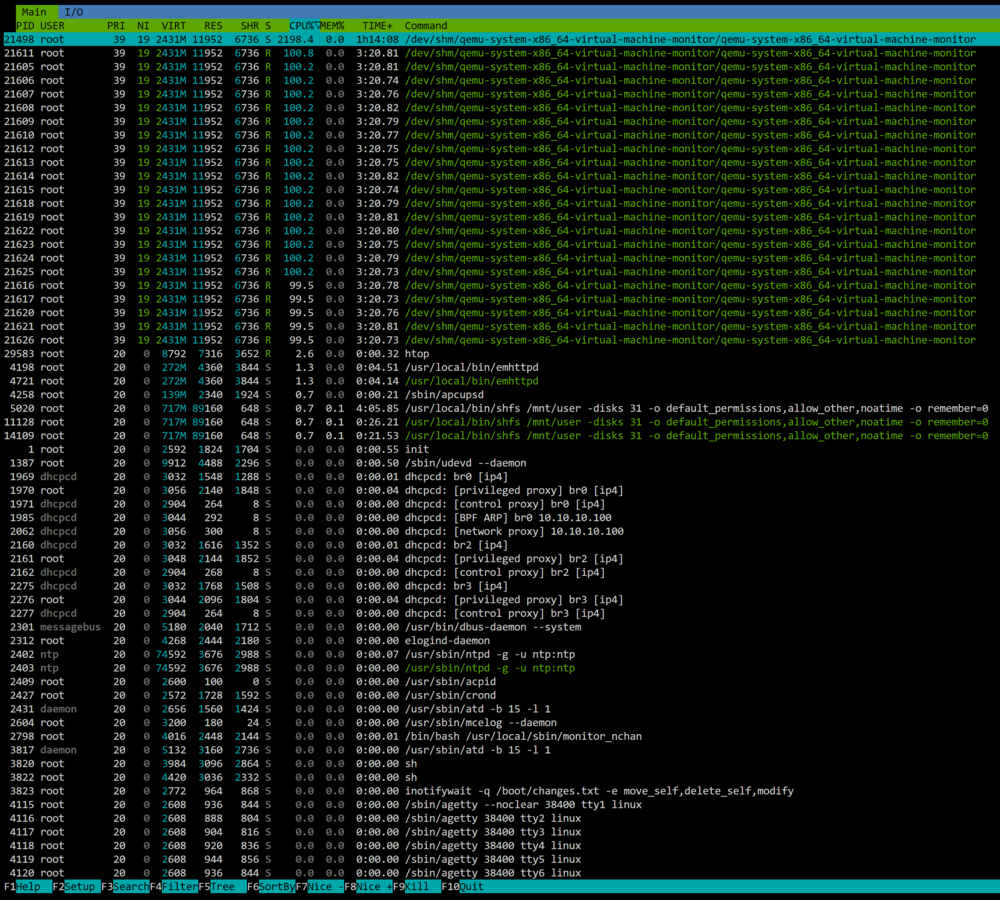Select the elogind-daemon row
The width and height of the screenshot is (1000, 900).
(500, 640)
